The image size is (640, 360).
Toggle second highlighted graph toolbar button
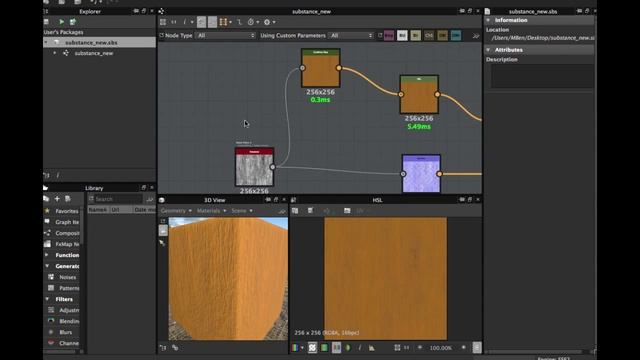pos(212,22)
